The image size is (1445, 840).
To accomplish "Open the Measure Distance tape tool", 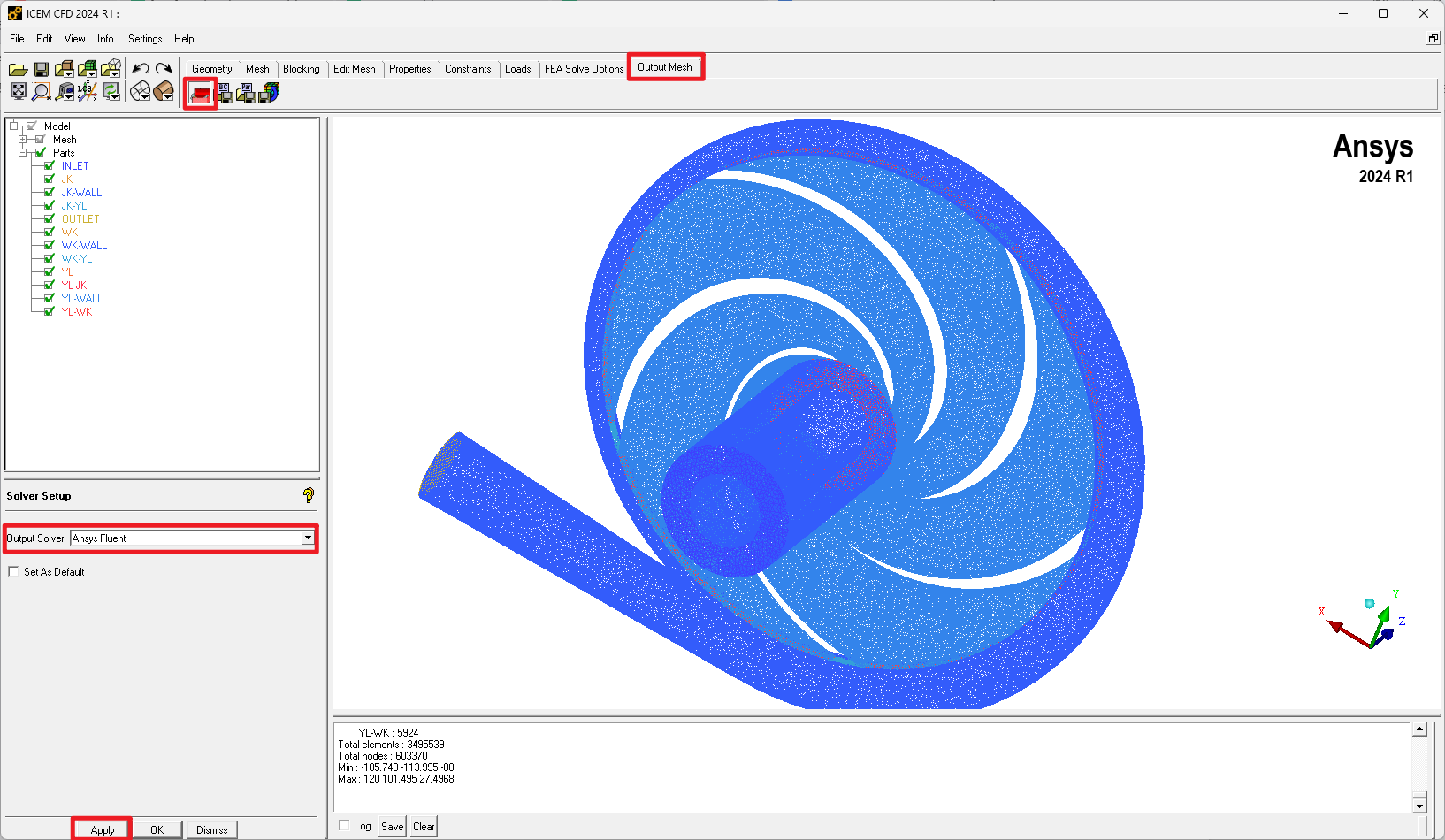I will point(65,91).
